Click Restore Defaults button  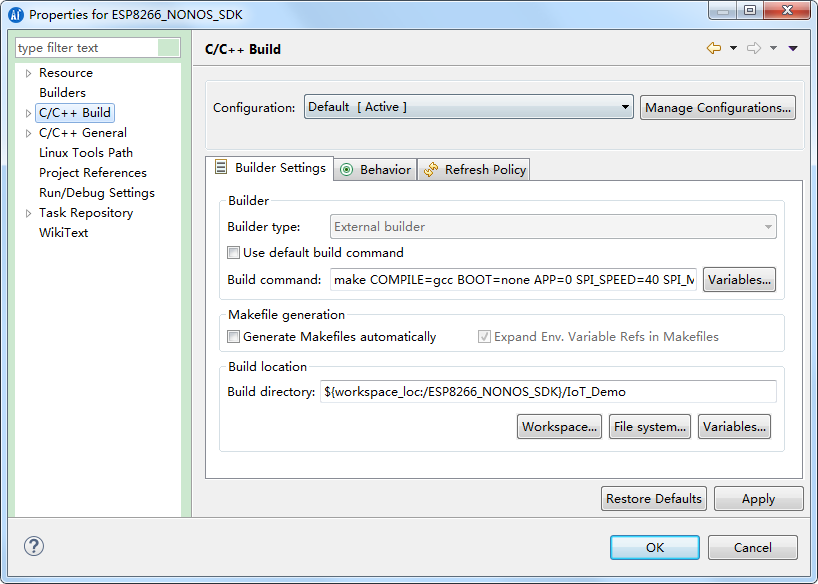coord(654,498)
